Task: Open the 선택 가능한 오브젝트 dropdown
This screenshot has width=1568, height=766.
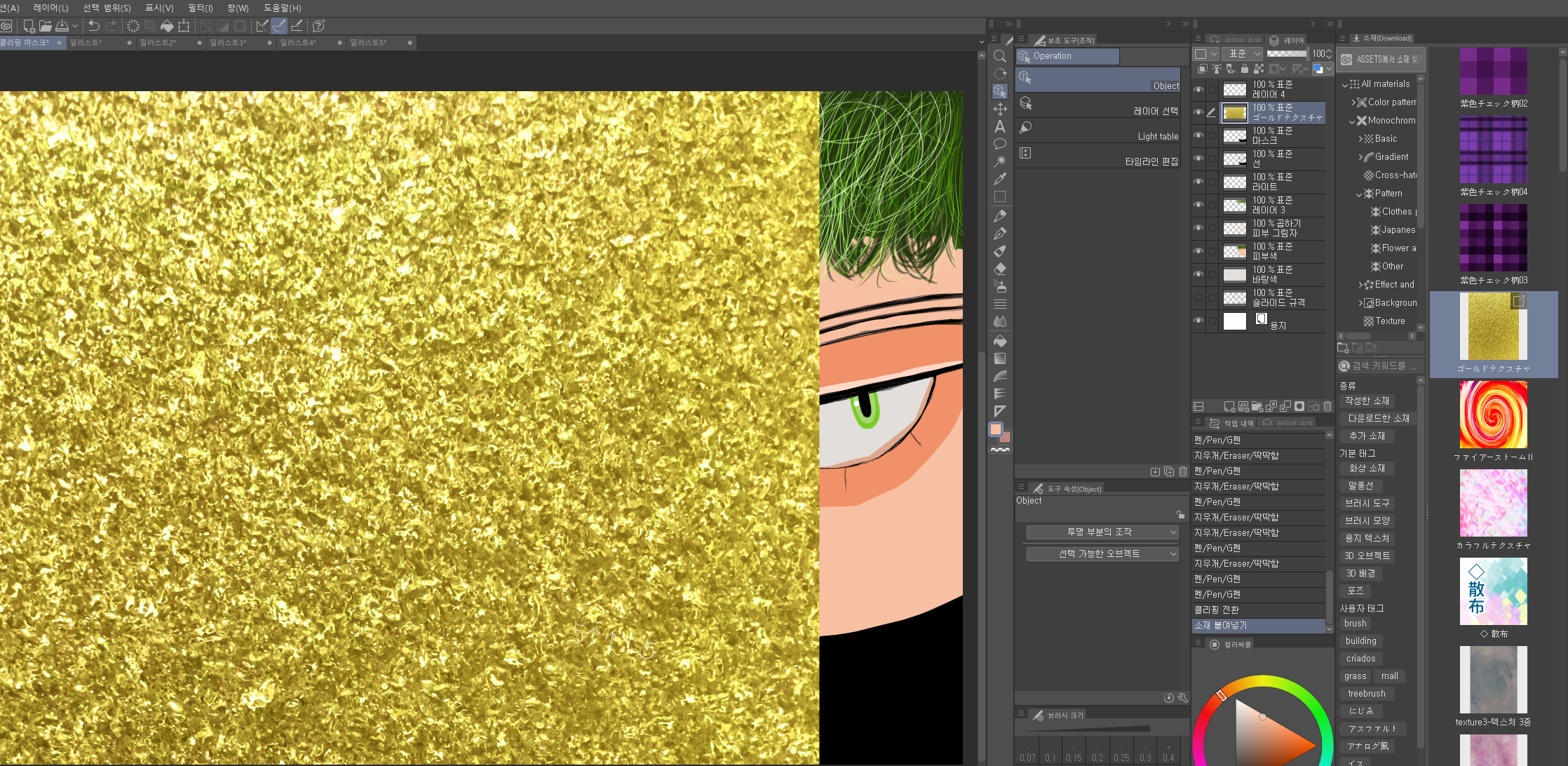Action: coord(1101,554)
